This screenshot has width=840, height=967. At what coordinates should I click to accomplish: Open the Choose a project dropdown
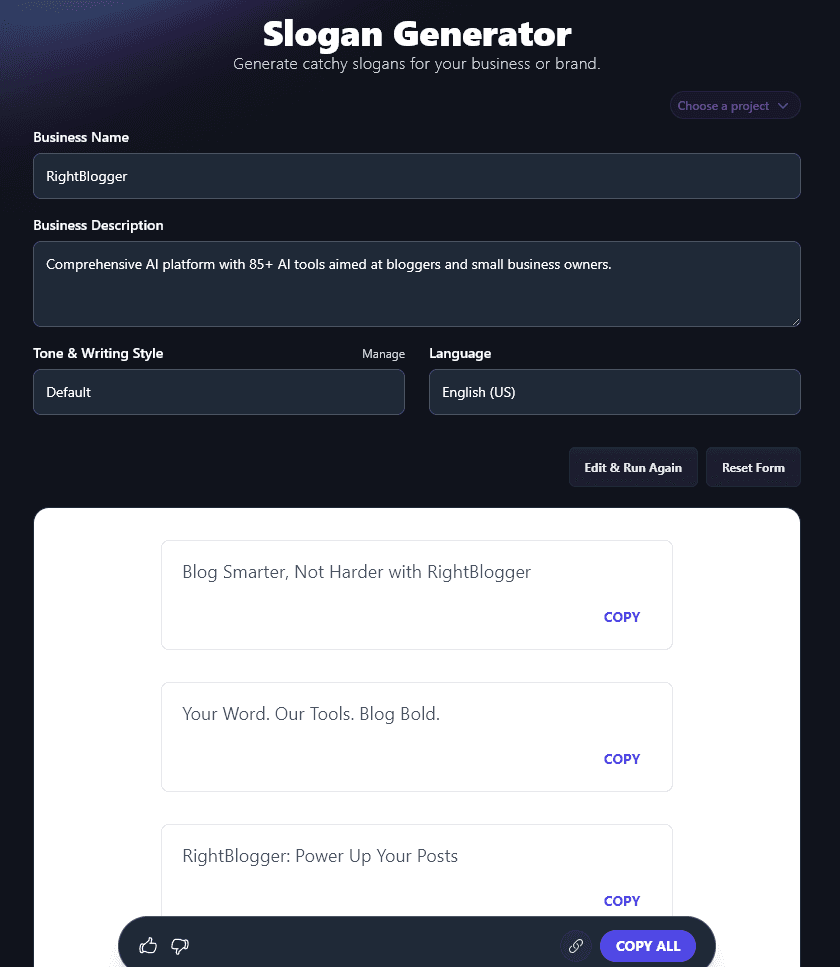(735, 105)
